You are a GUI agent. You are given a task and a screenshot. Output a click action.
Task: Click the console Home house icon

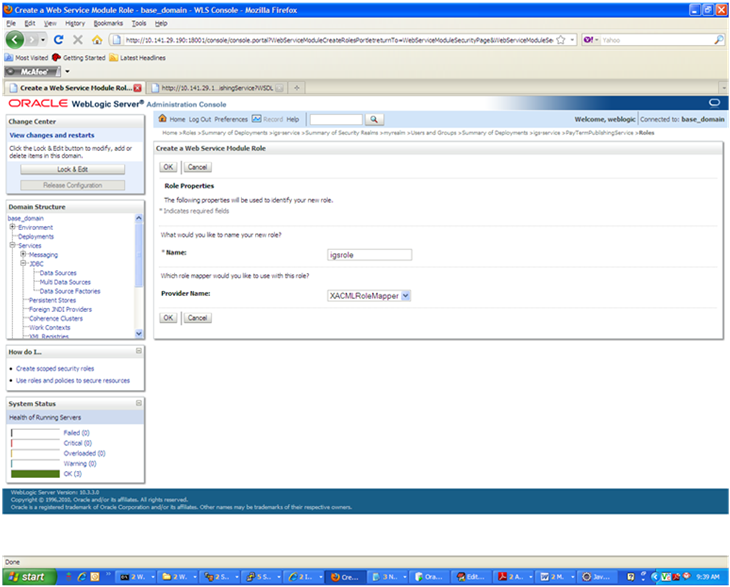pyautogui.click(x=162, y=118)
